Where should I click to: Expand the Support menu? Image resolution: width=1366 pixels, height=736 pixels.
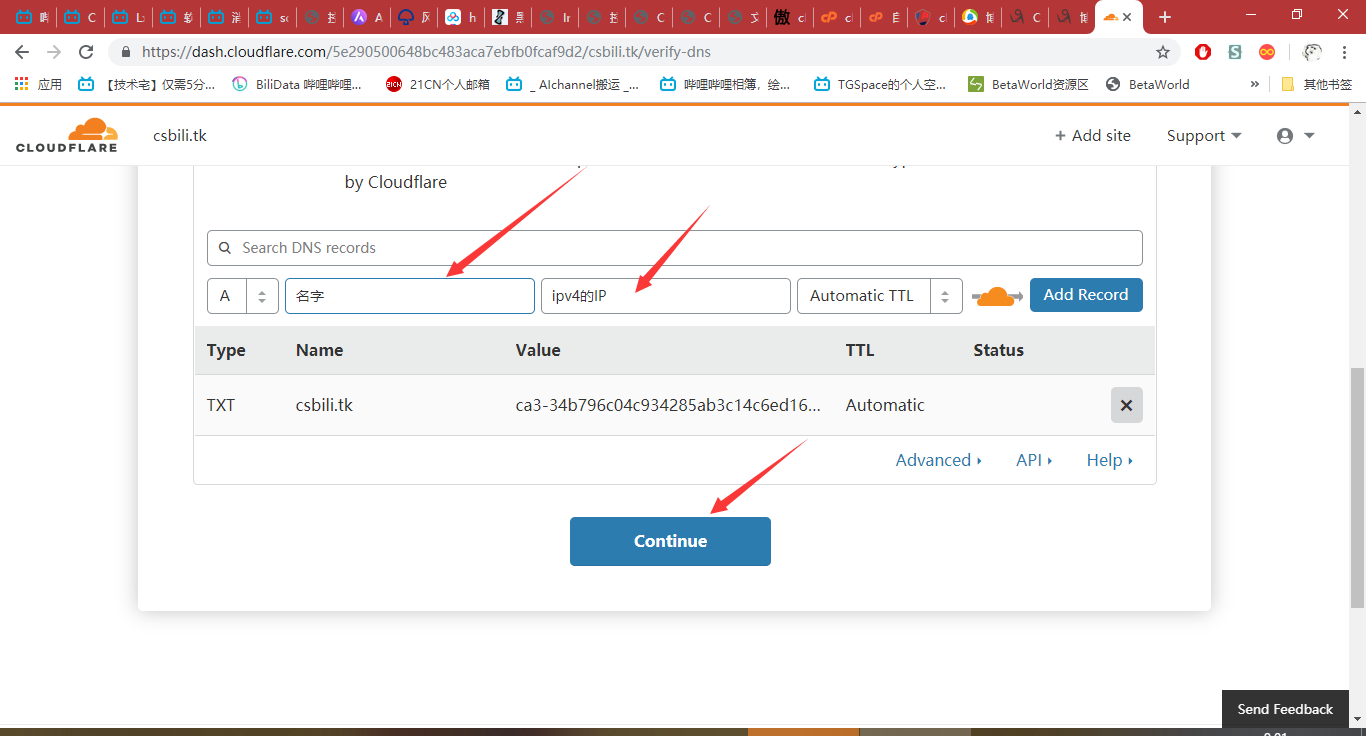coord(1204,136)
